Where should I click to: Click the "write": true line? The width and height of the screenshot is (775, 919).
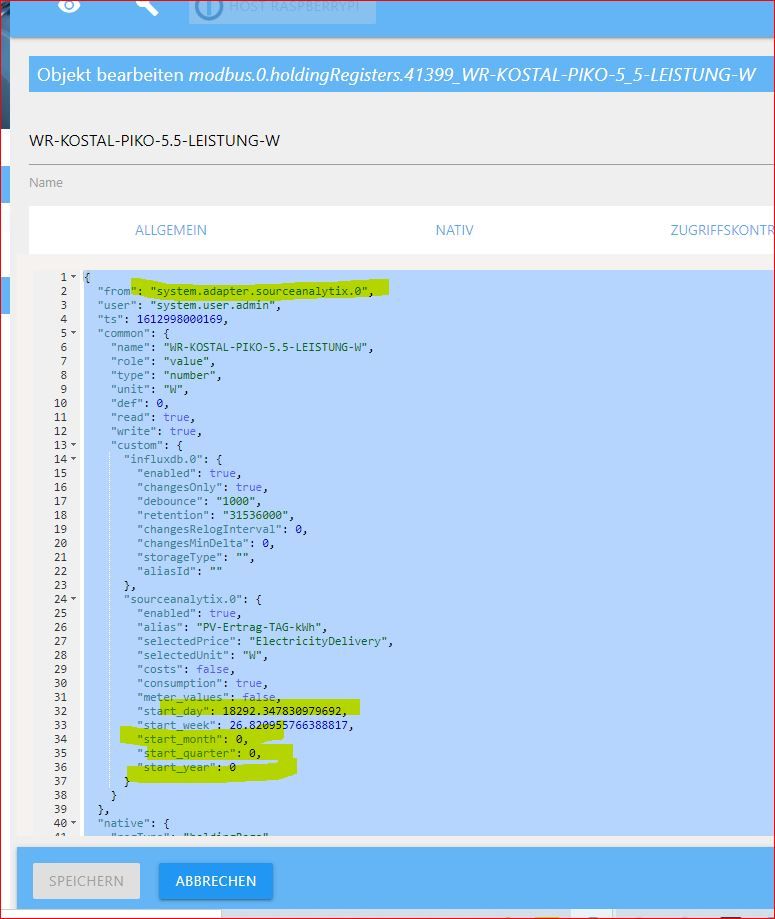(156, 431)
